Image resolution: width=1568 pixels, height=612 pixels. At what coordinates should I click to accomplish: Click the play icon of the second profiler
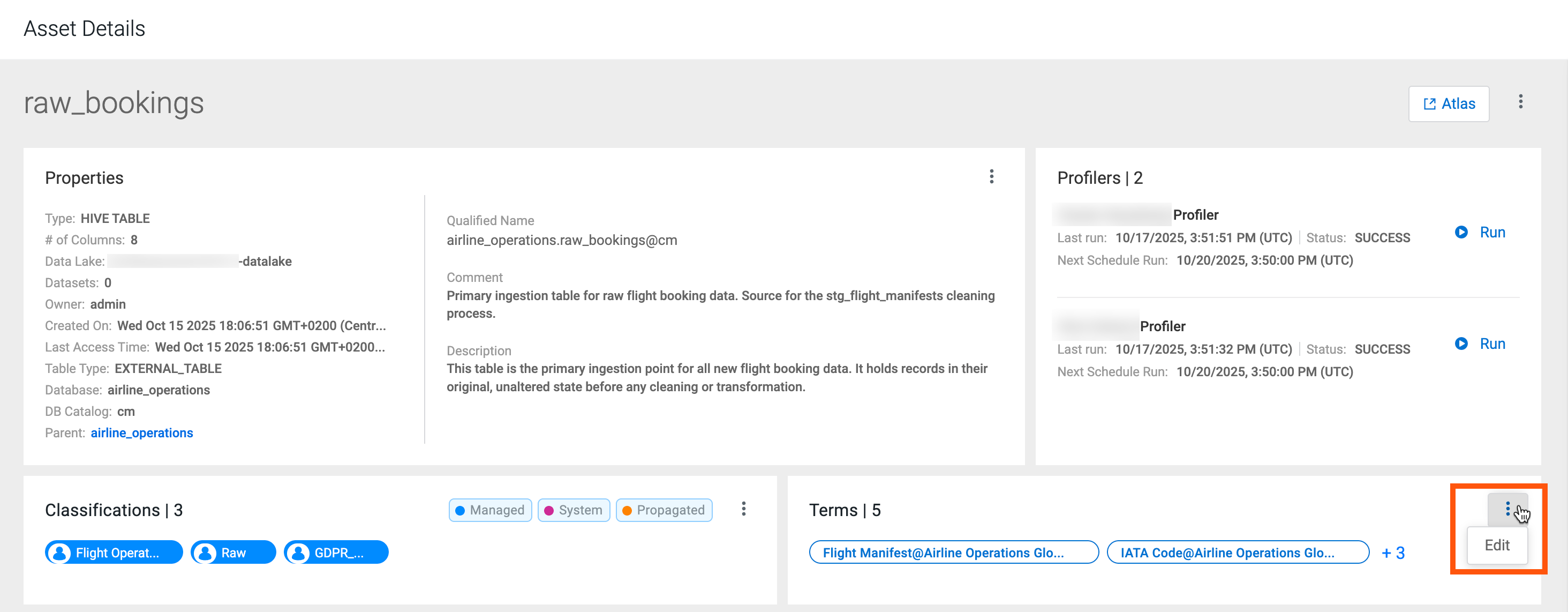click(x=1460, y=344)
